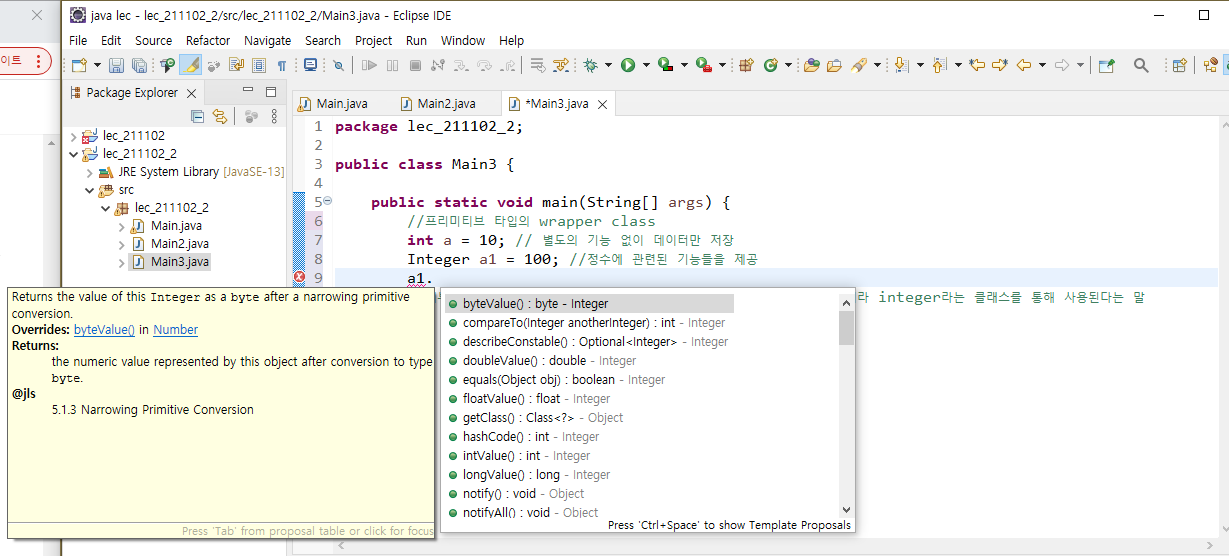Click the Debug bug icon
This screenshot has height=556, width=1229.
click(x=591, y=66)
